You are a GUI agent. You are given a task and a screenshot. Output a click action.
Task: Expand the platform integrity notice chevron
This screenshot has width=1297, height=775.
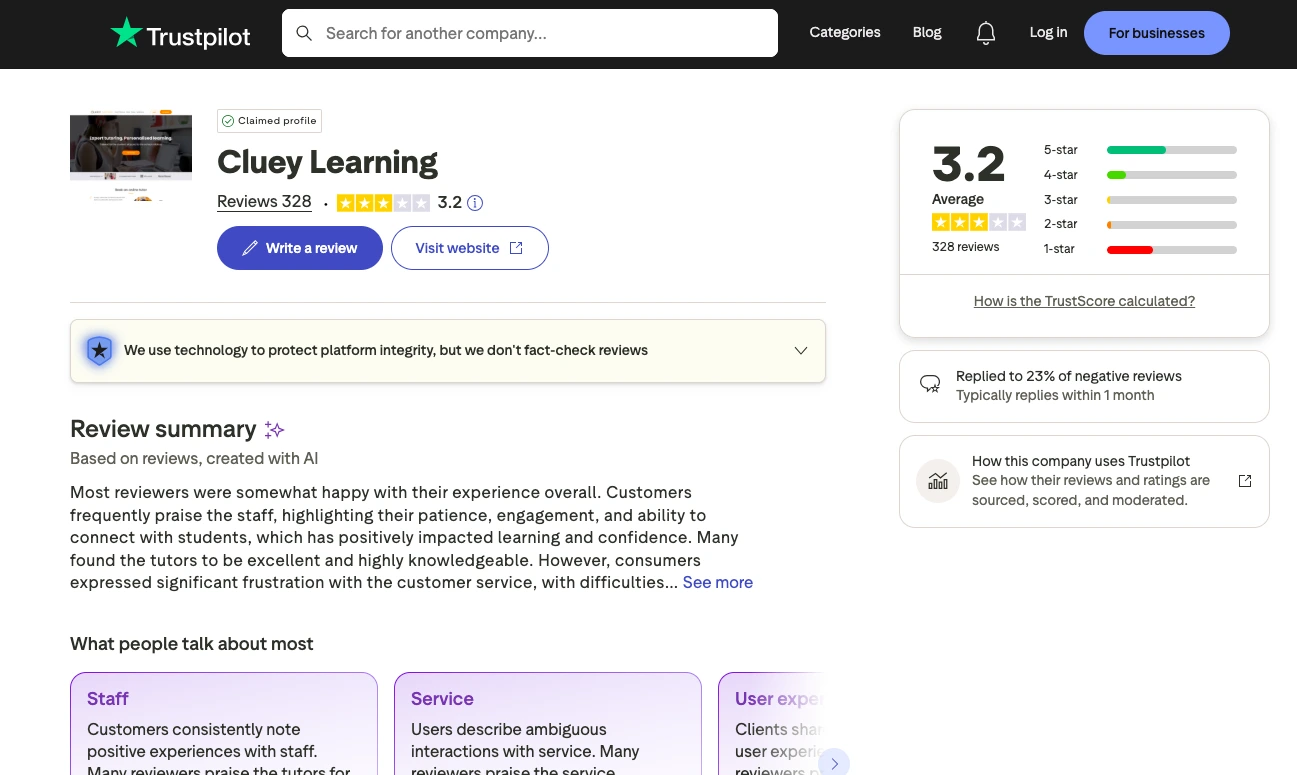[800, 350]
